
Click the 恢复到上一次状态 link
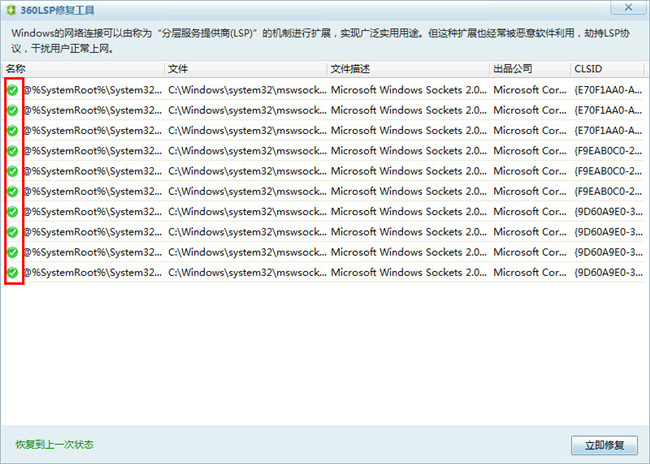coord(55,445)
